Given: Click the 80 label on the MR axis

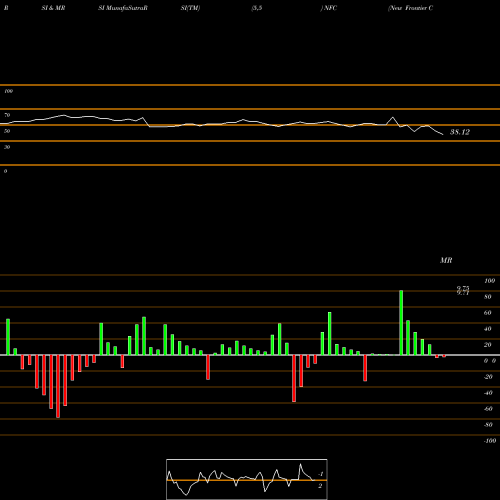Looking at the screenshot, I should pos(488,297).
